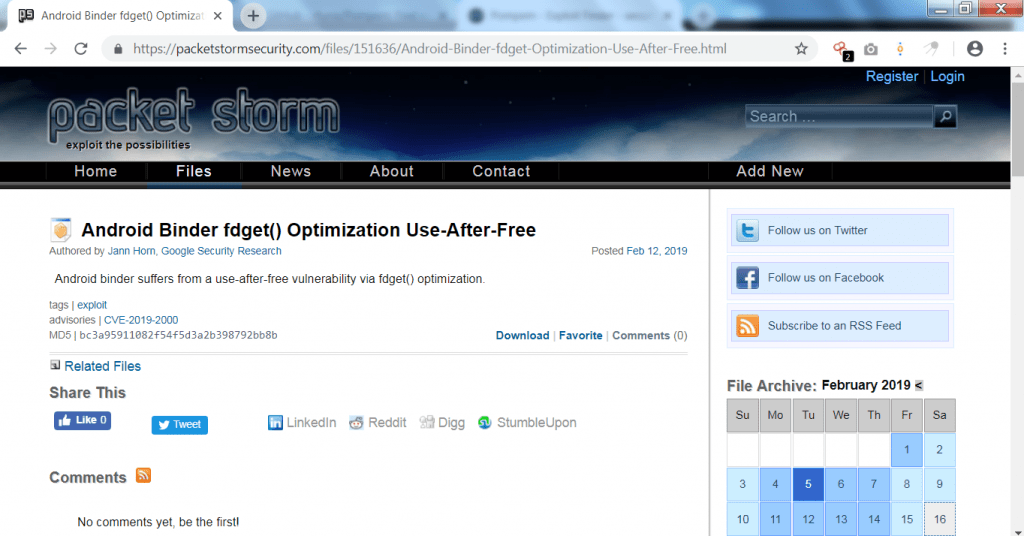Screen dimensions: 1024x536
Task: Go to the Home menu
Action: (x=95, y=171)
